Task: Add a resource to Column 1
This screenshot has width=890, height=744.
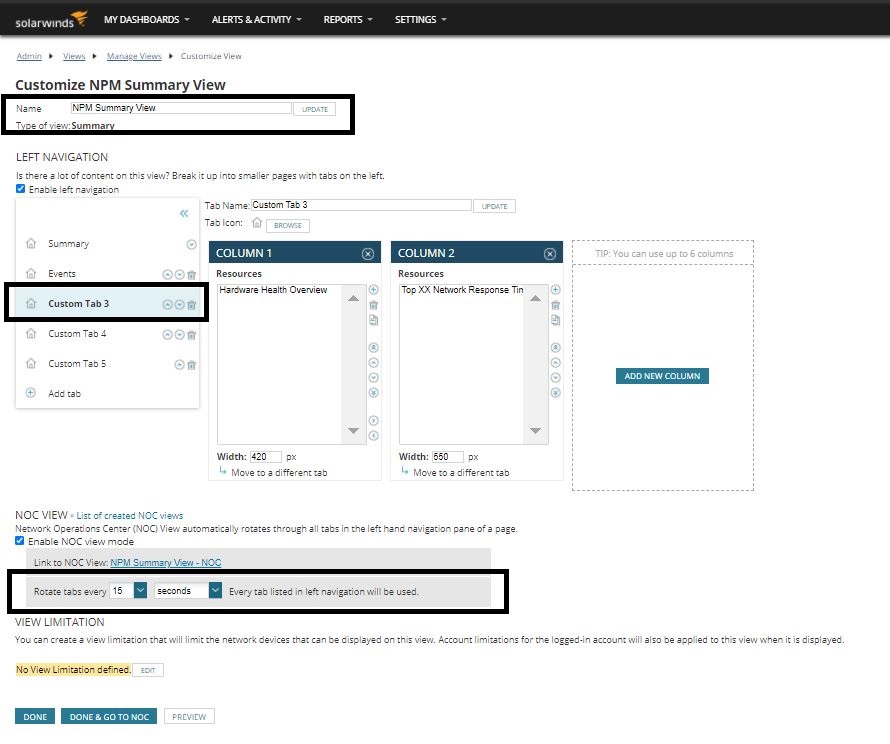Action: tap(374, 290)
